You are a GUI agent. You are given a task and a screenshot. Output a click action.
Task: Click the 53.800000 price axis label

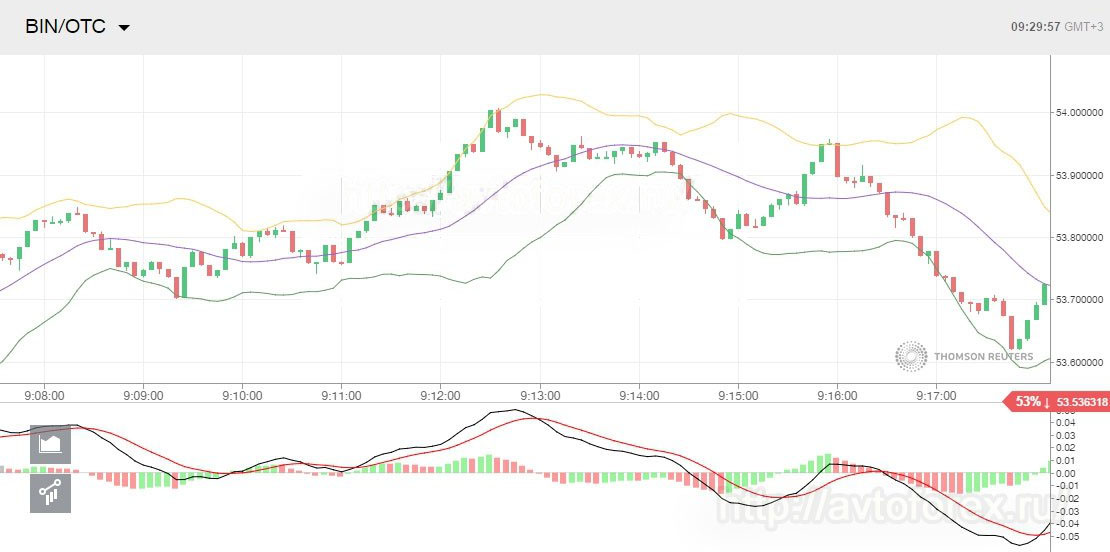pos(1079,238)
